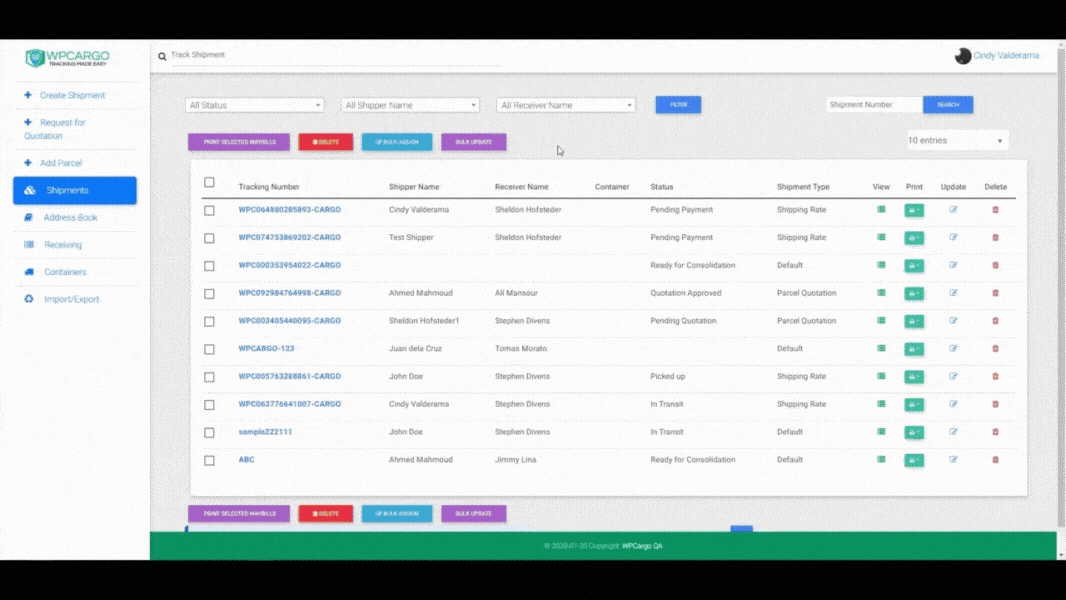The height and width of the screenshot is (600, 1066).
Task: Toggle the select-all checkbox in table header
Action: pos(209,183)
